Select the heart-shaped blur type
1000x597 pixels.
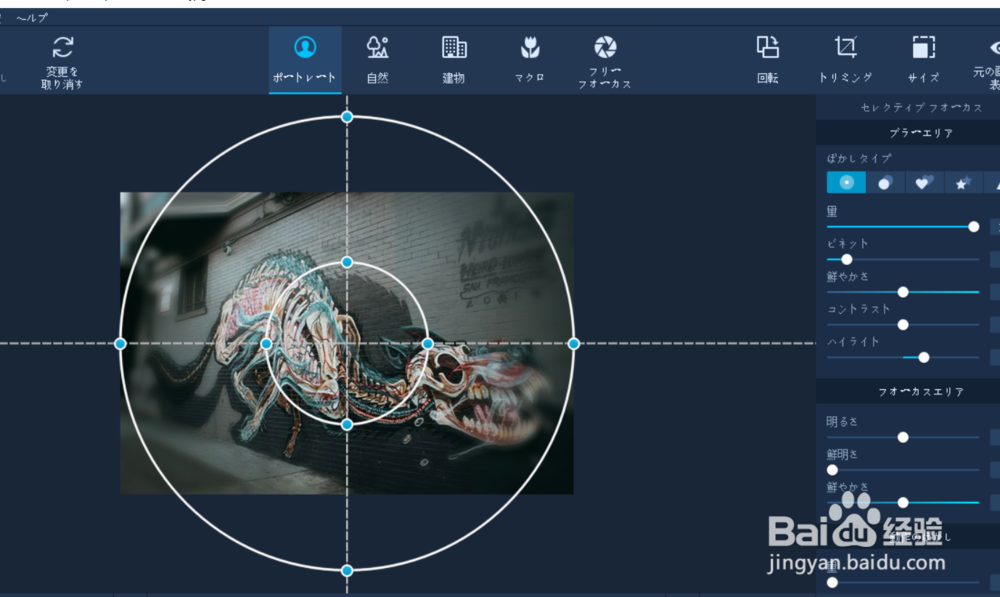click(924, 182)
